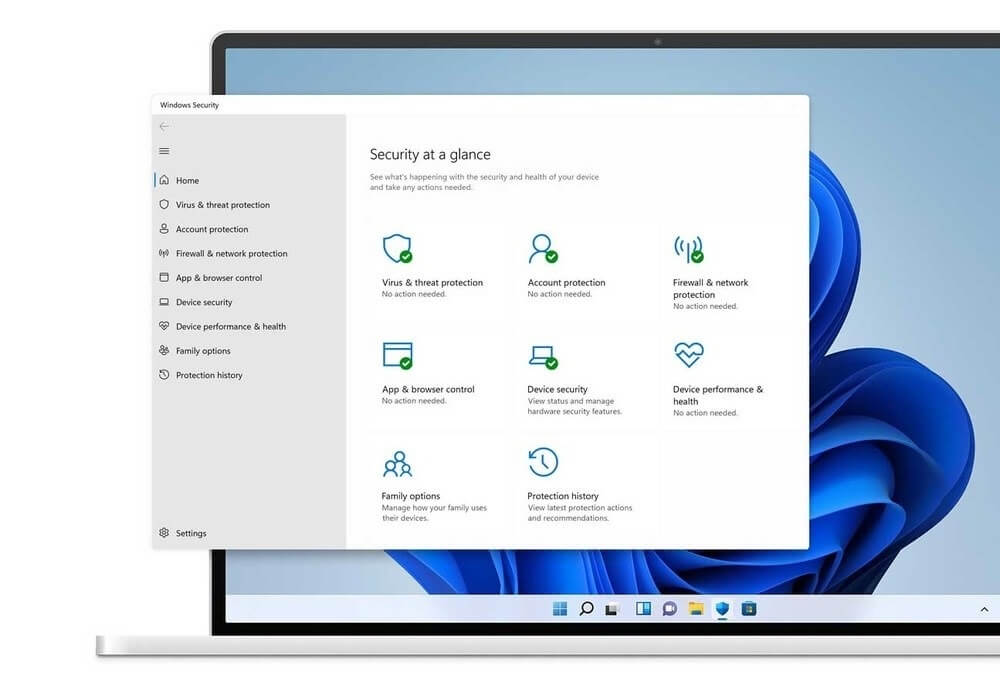
Task: Click the Account protection tile title
Action: pos(566,282)
